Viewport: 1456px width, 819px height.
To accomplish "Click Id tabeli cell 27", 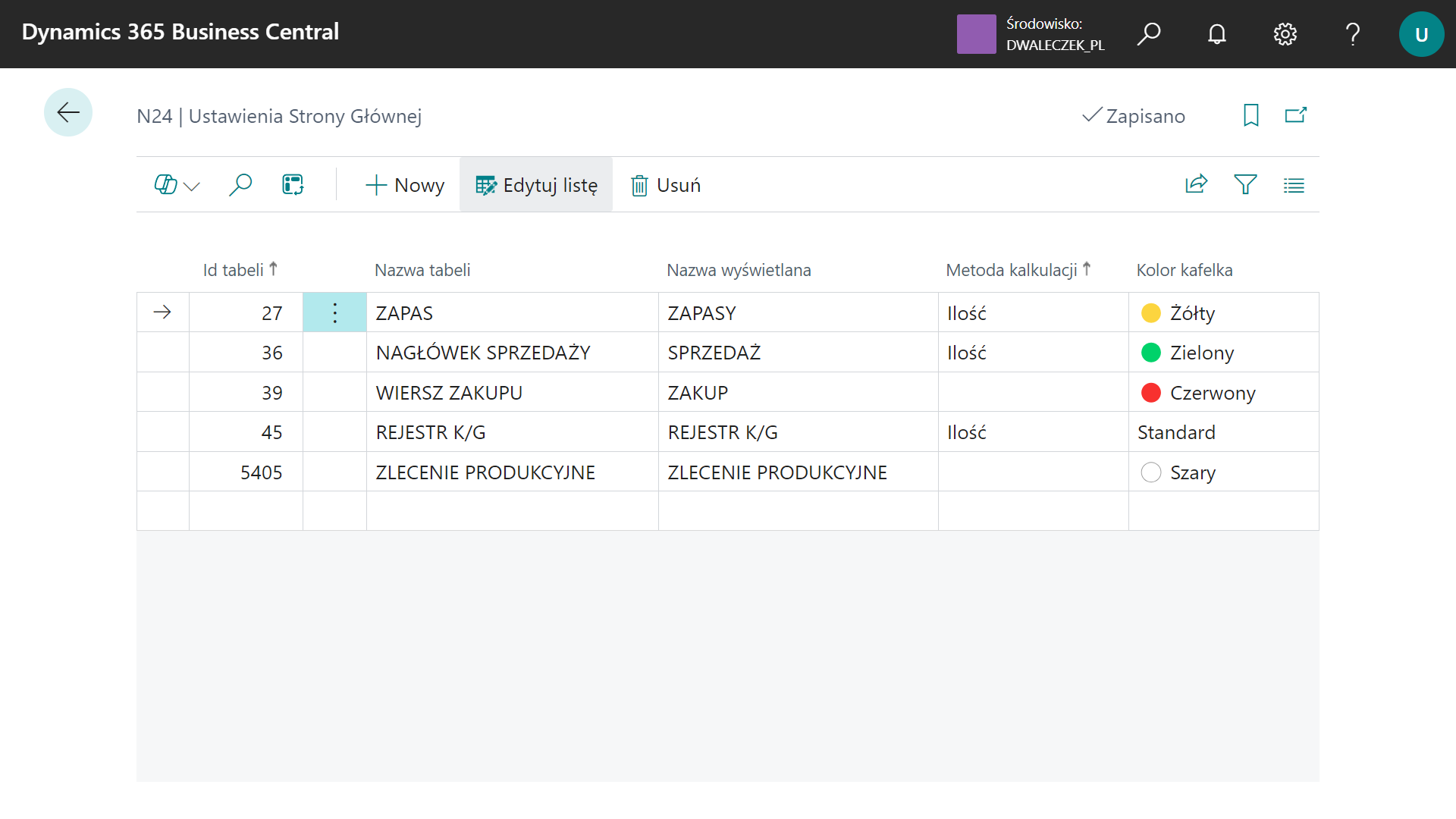I will [246, 312].
